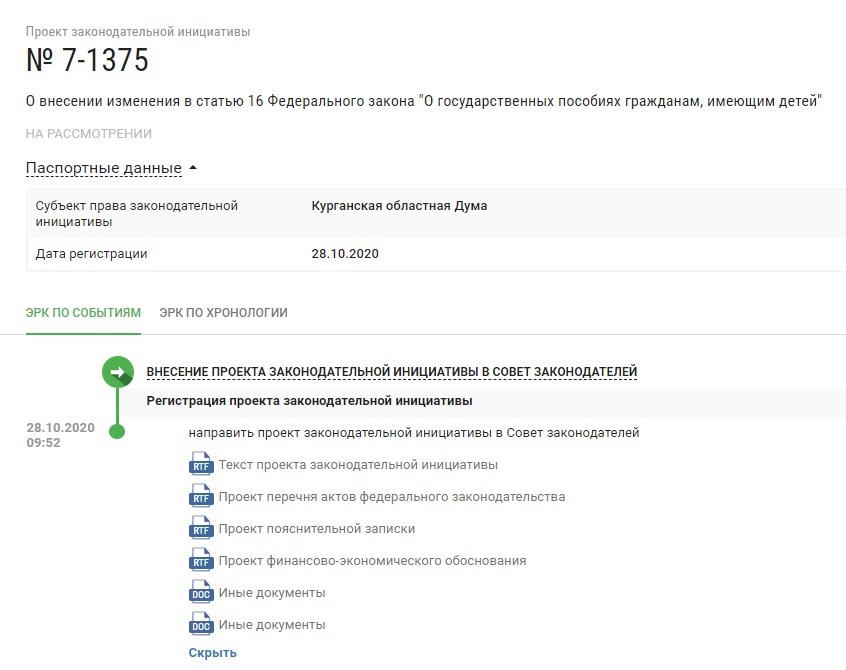Collapse the Паспортные данные section
Image resolution: width=846 pixels, height=670 pixels.
[x=104, y=168]
